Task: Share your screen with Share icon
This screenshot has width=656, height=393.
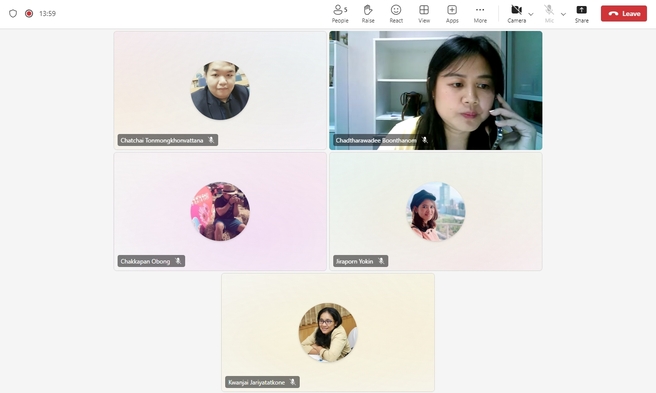Action: tap(582, 14)
